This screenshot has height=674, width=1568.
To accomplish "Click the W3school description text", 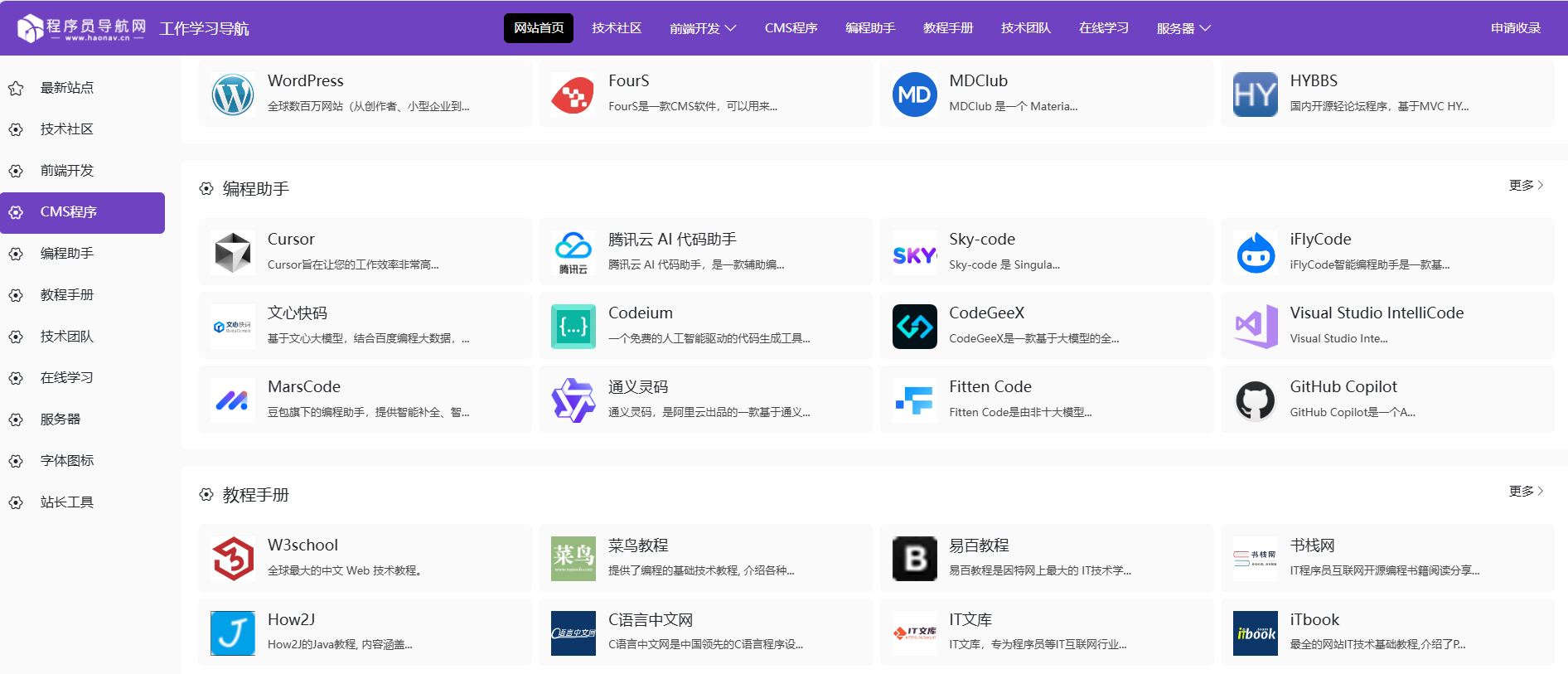I will 344,570.
